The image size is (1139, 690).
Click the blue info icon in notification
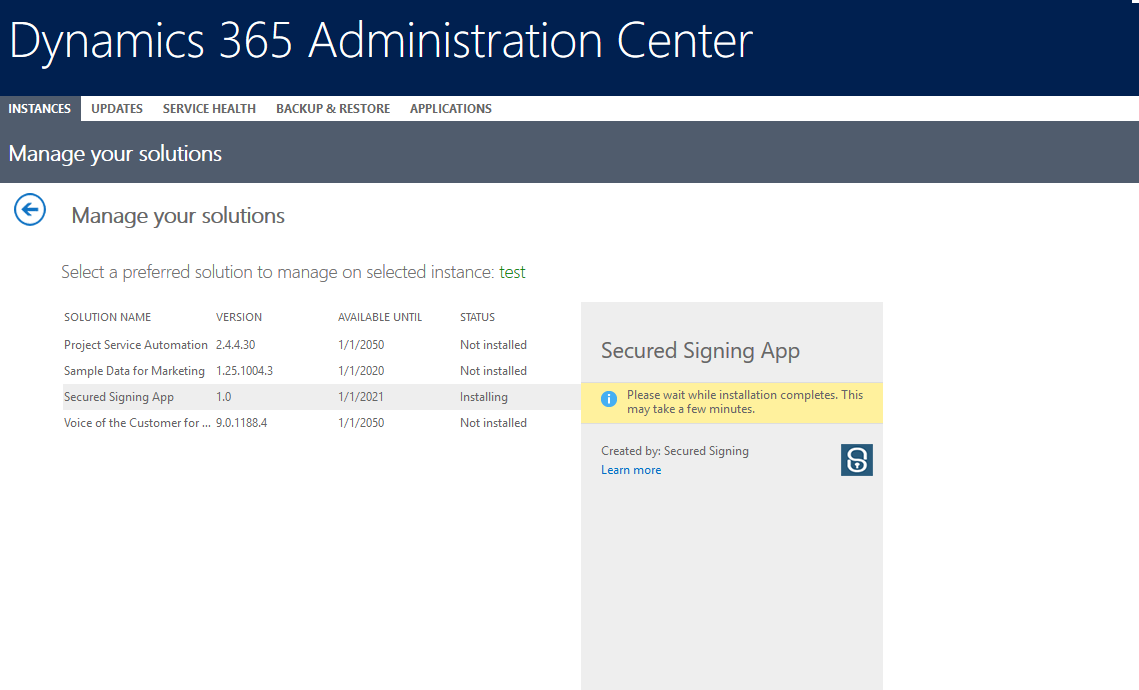tap(609, 399)
